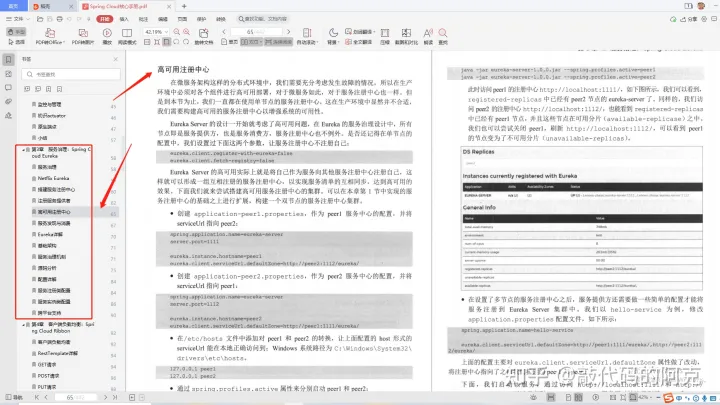Toggle Continuous reading mode
The height and width of the screenshot is (405, 720).
coord(279,42)
